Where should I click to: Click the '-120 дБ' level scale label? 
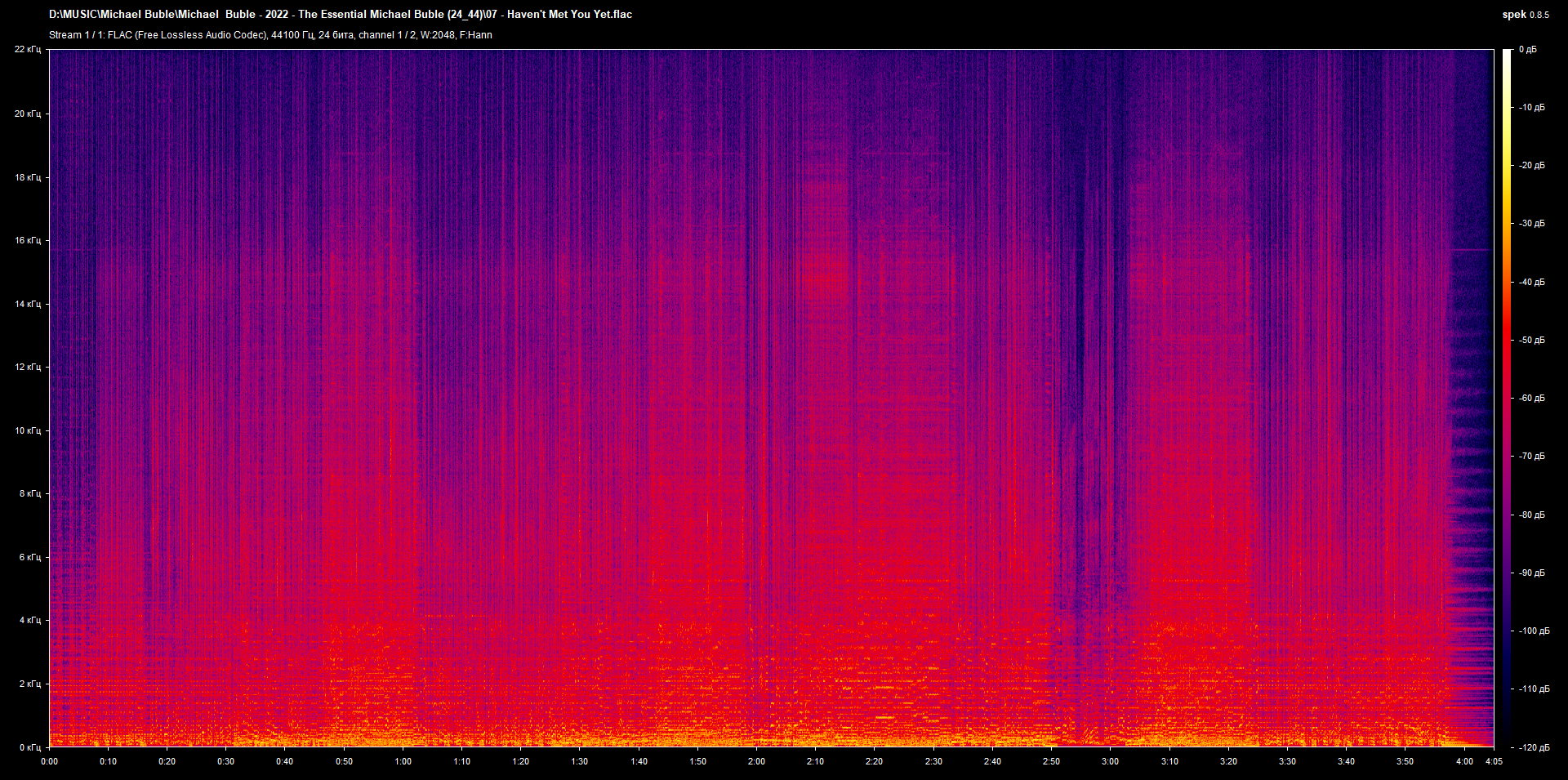[1534, 747]
